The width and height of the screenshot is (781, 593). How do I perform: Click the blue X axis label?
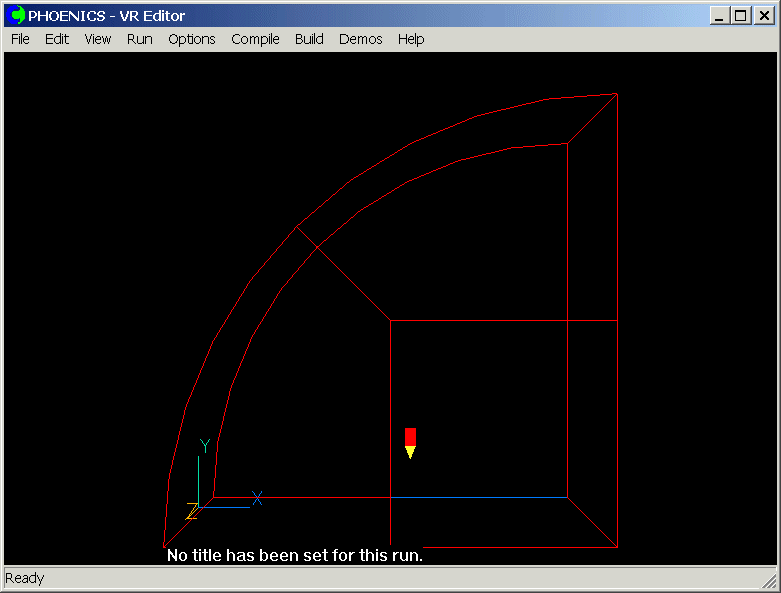(x=257, y=498)
